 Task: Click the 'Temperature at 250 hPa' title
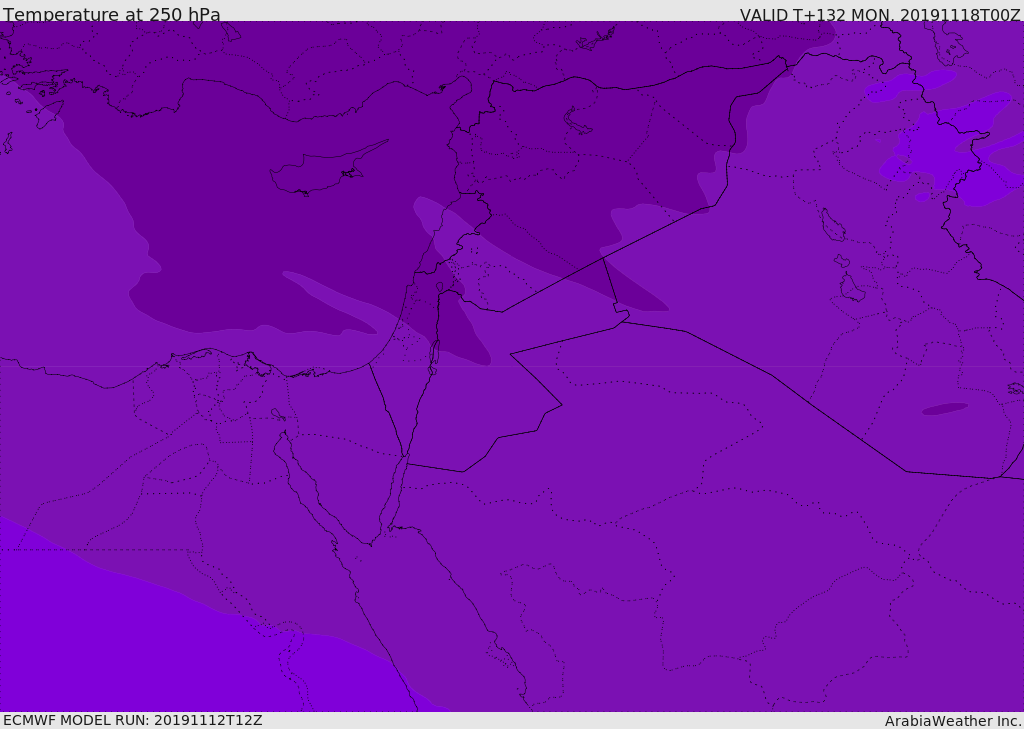112,14
